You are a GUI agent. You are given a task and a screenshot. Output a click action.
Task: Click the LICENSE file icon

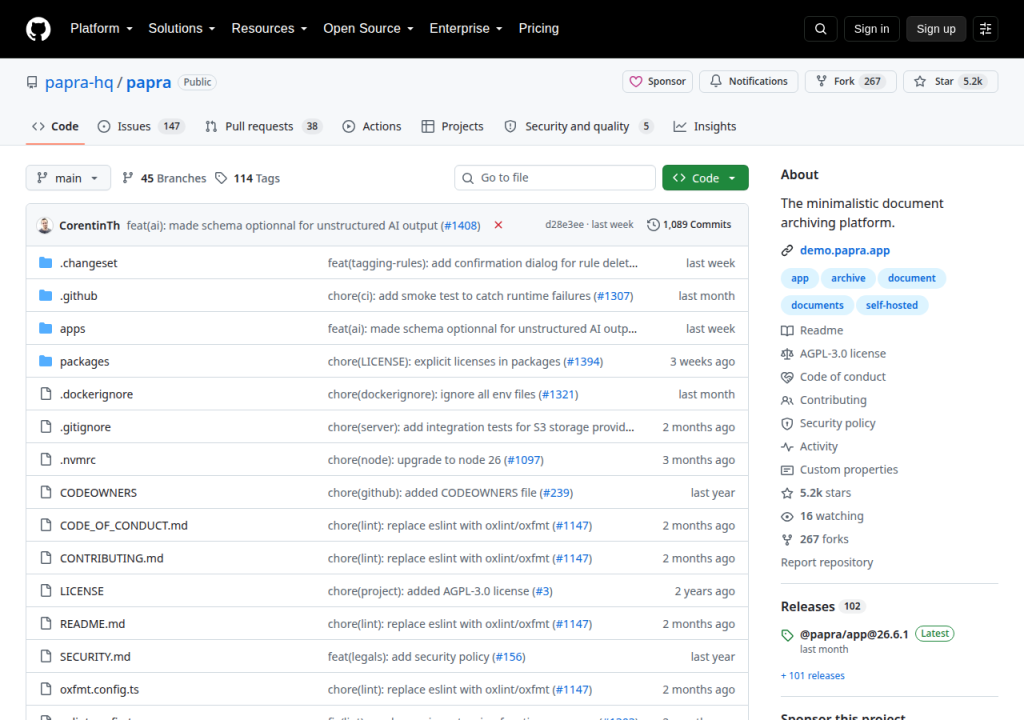coord(46,591)
